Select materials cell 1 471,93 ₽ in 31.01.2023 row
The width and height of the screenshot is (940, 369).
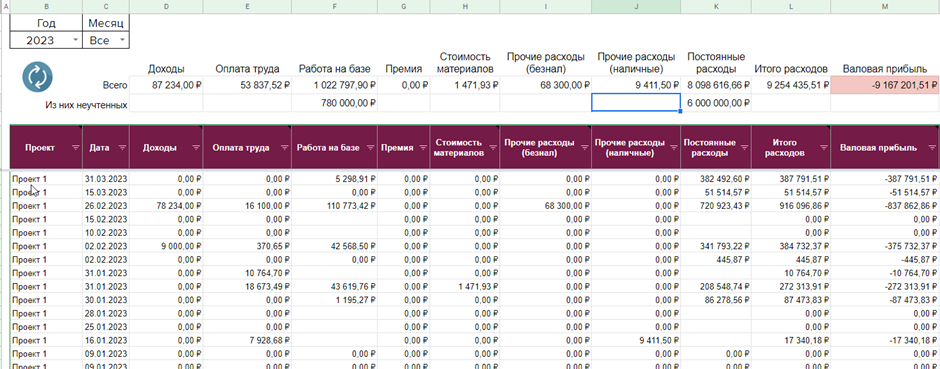click(465, 286)
